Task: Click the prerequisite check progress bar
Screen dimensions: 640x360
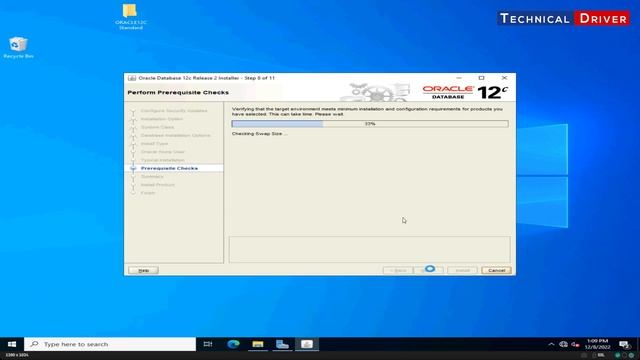Action: click(x=370, y=124)
